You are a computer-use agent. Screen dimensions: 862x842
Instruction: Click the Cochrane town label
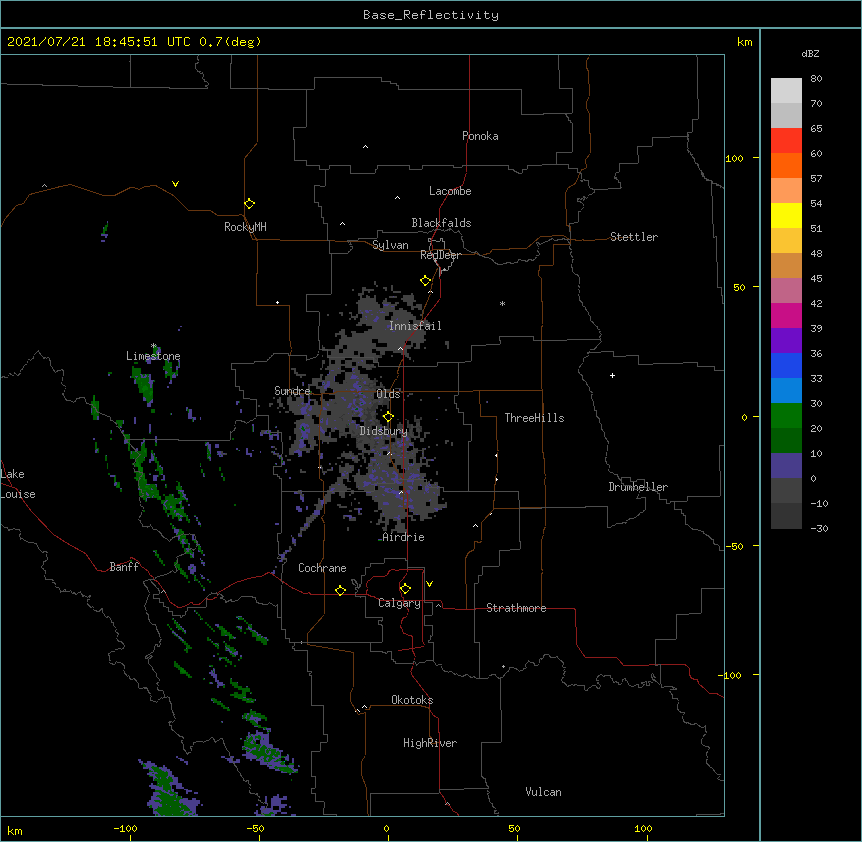[322, 568]
